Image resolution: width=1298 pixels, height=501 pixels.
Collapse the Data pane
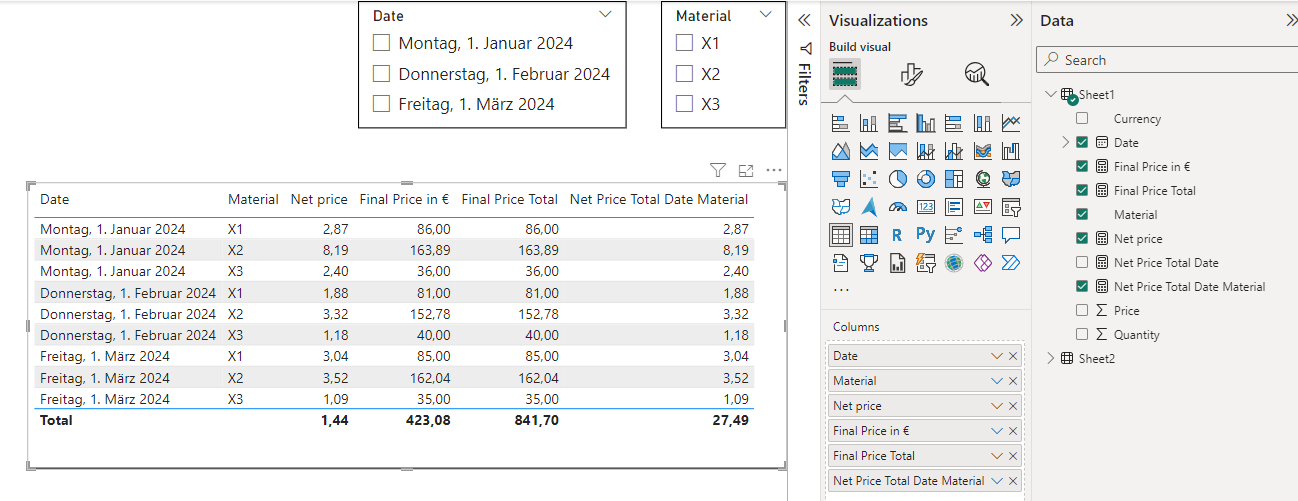1291,20
